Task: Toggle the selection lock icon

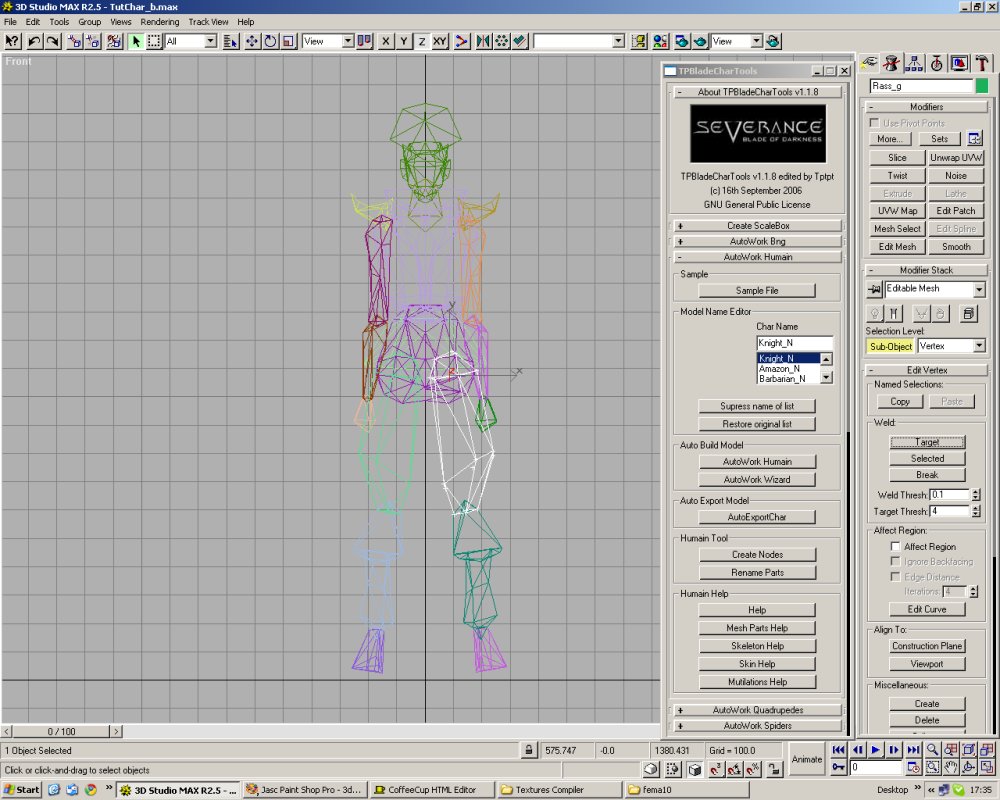Action: pos(528,750)
